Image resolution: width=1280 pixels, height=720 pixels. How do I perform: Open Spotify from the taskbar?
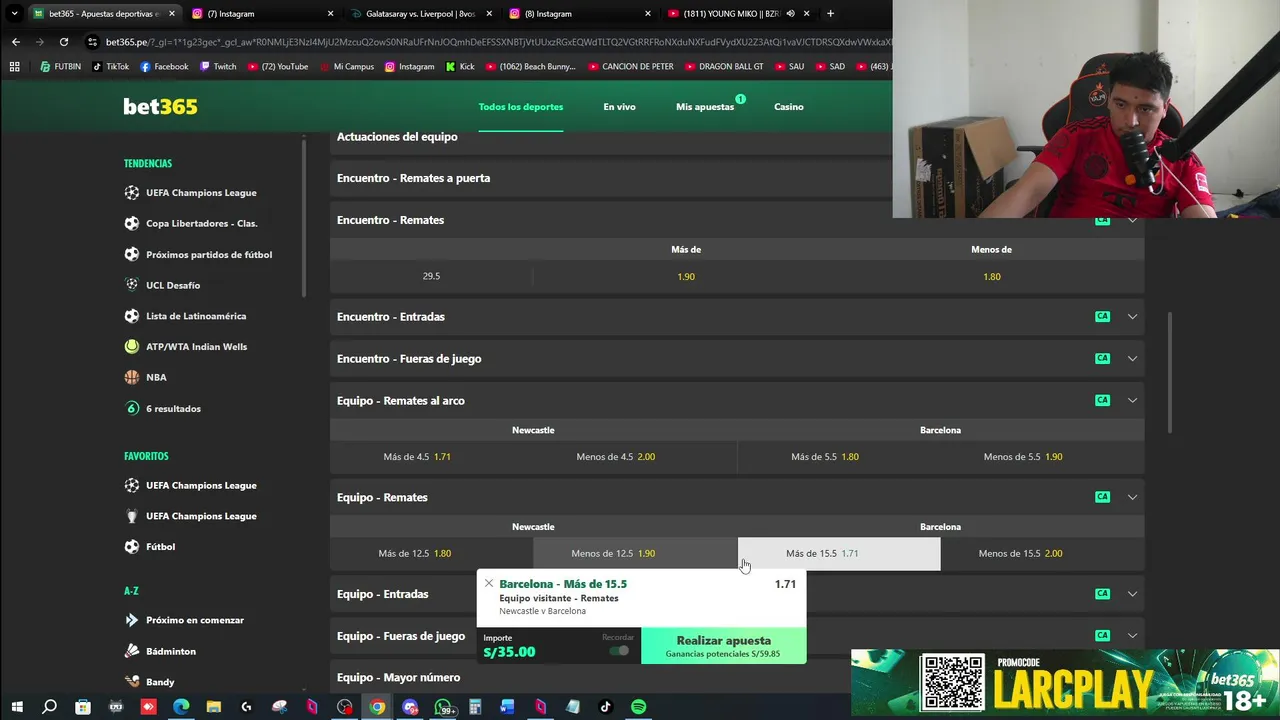pyautogui.click(x=638, y=707)
